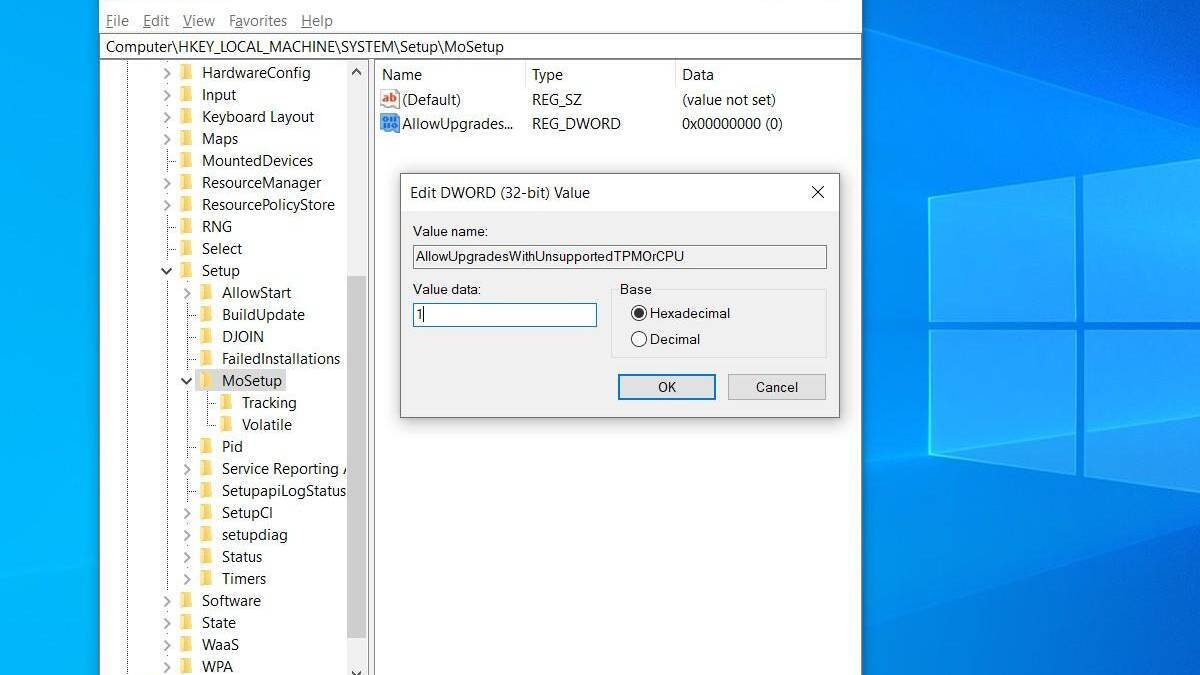Screen dimensions: 1200x675
Task: Click the 0x00000000 (0) data cell
Action: coord(732,124)
